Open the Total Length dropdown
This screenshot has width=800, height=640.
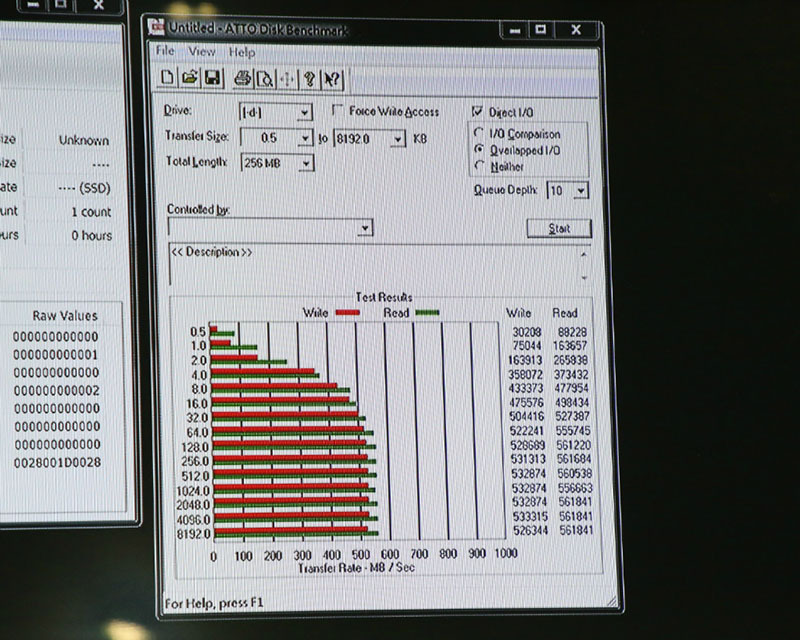click(x=306, y=163)
